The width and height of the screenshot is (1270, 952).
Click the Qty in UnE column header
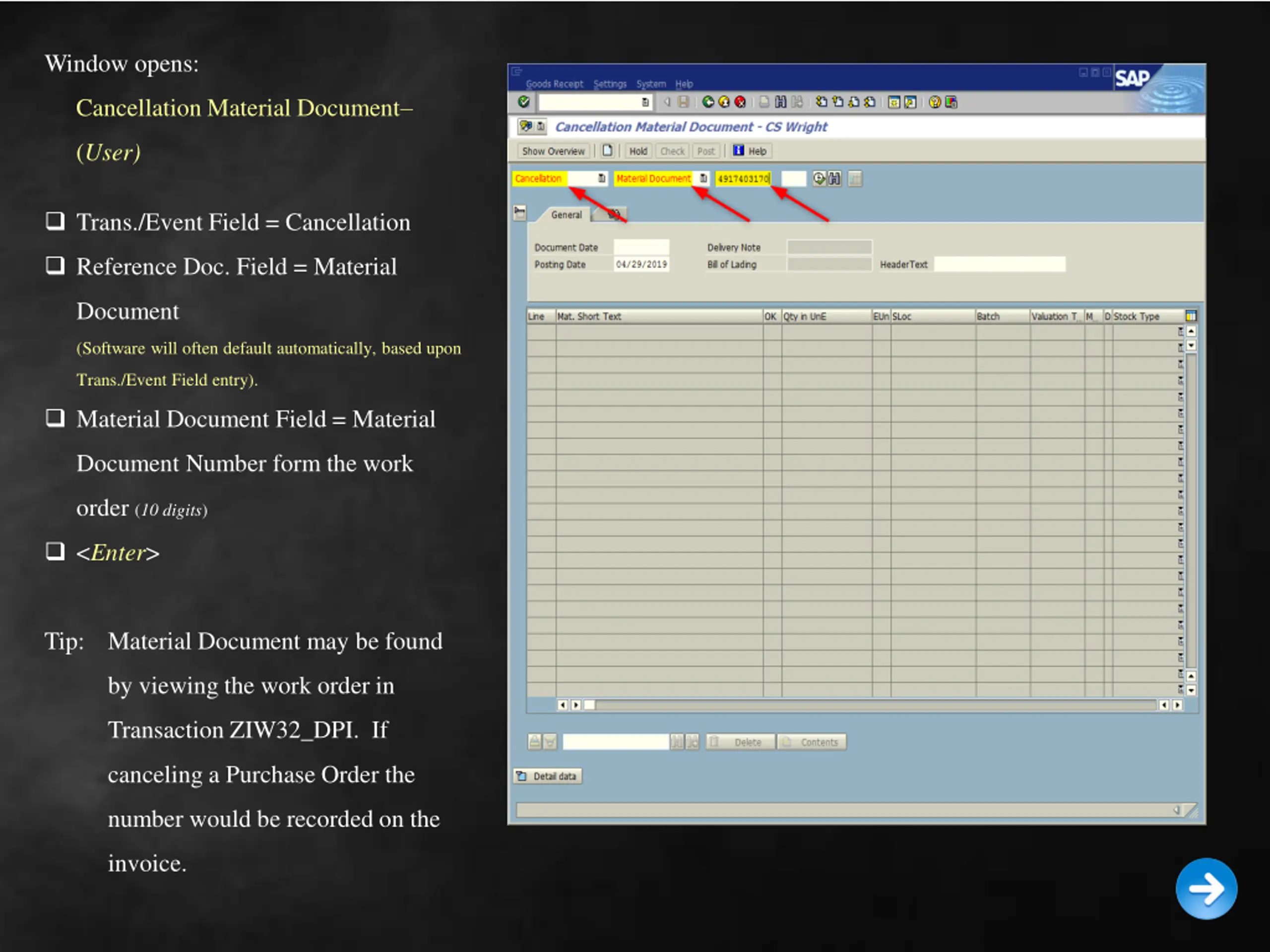826,316
